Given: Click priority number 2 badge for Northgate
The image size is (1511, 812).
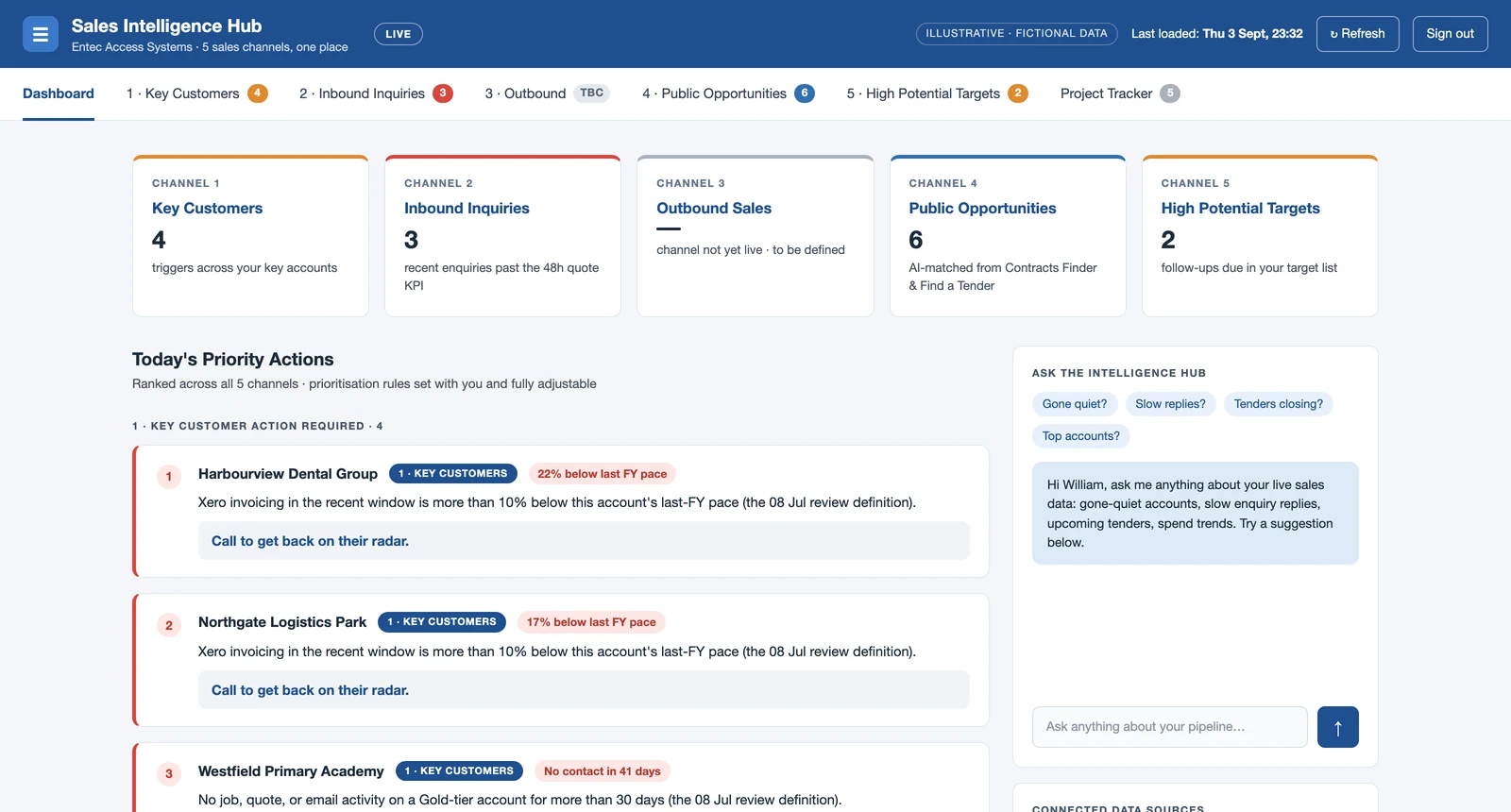Looking at the screenshot, I should click(x=169, y=625).
